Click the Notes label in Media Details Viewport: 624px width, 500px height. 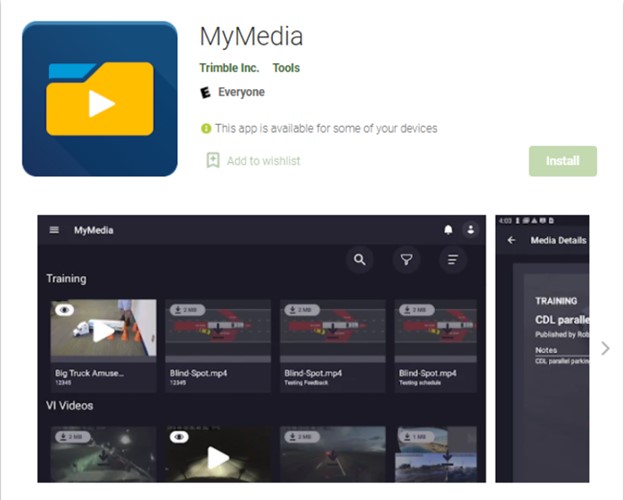(x=546, y=350)
